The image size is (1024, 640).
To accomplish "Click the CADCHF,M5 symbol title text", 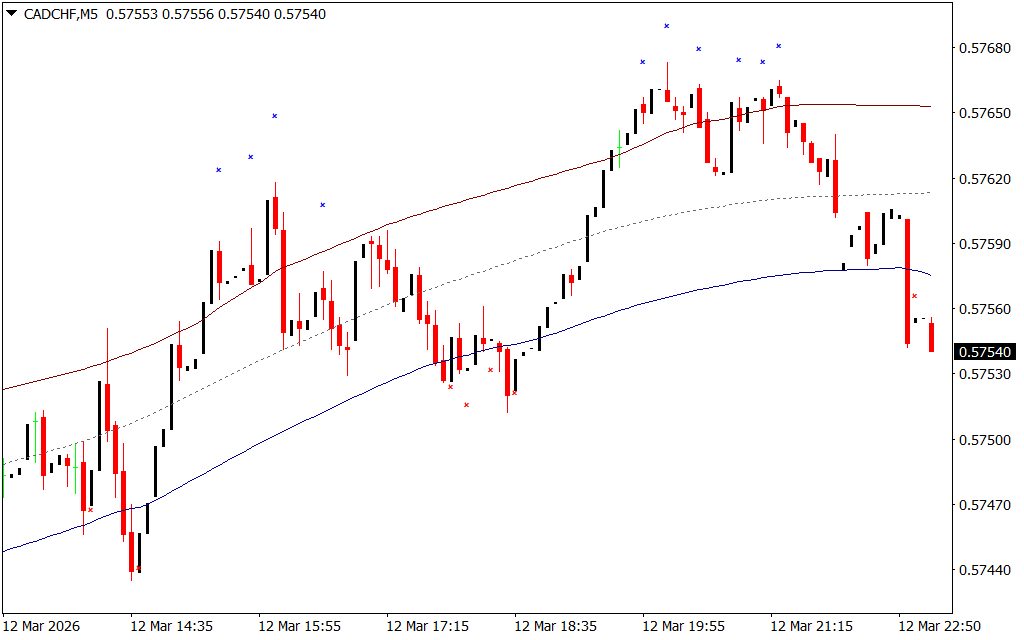I will point(61,14).
